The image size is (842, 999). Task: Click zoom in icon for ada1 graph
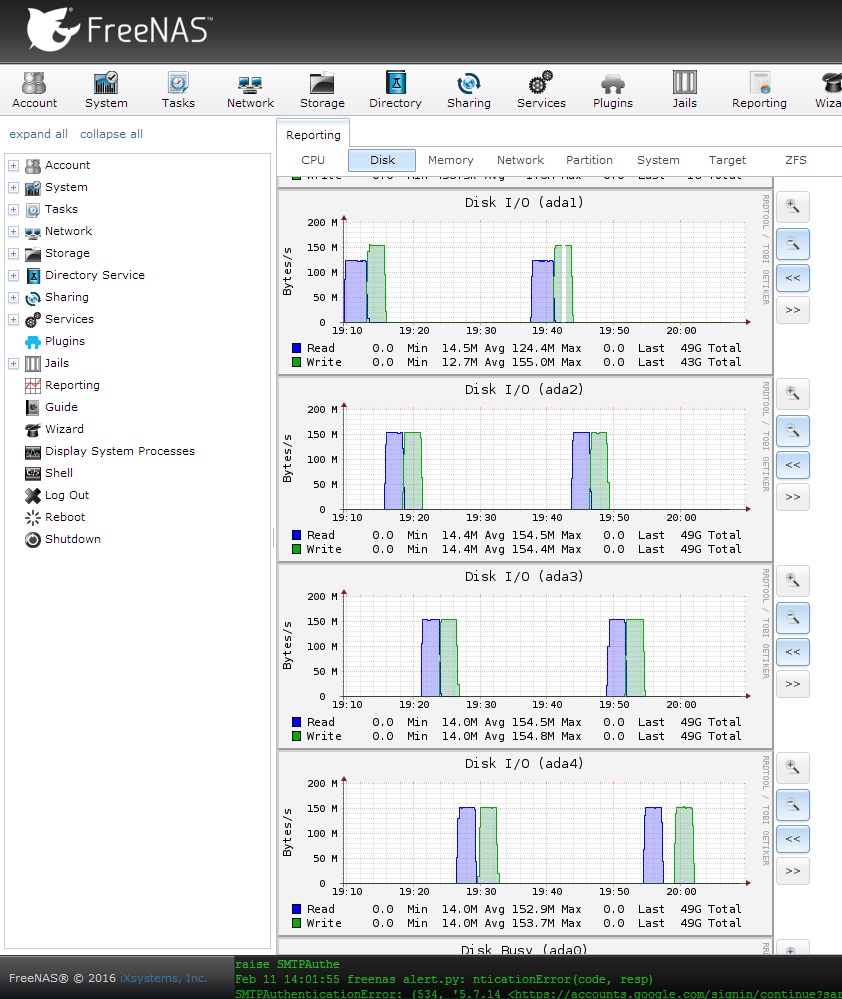tap(792, 206)
